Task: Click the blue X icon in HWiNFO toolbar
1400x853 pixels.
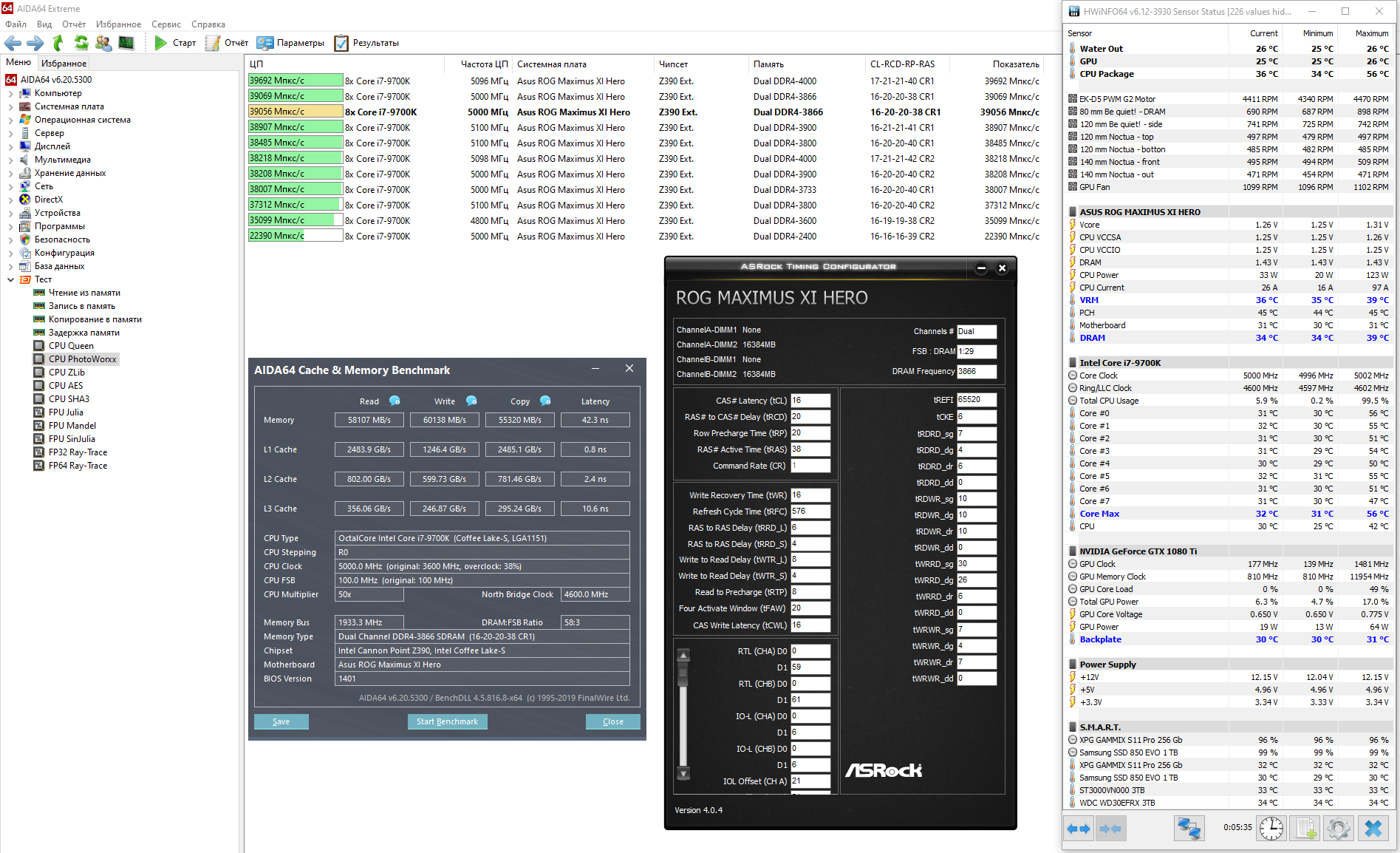Action: pos(1373,829)
